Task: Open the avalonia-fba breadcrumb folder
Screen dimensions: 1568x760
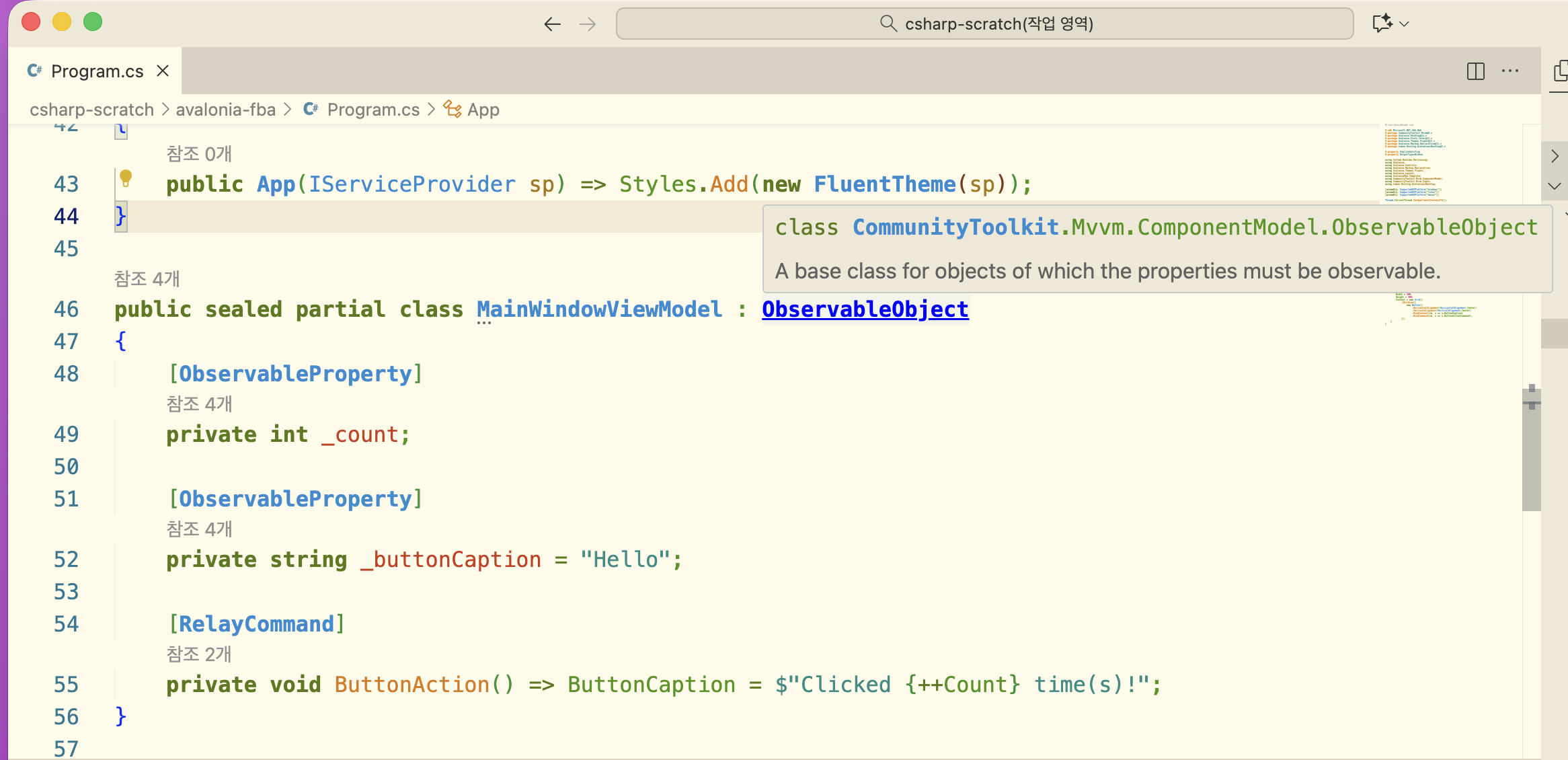Action: coord(225,110)
